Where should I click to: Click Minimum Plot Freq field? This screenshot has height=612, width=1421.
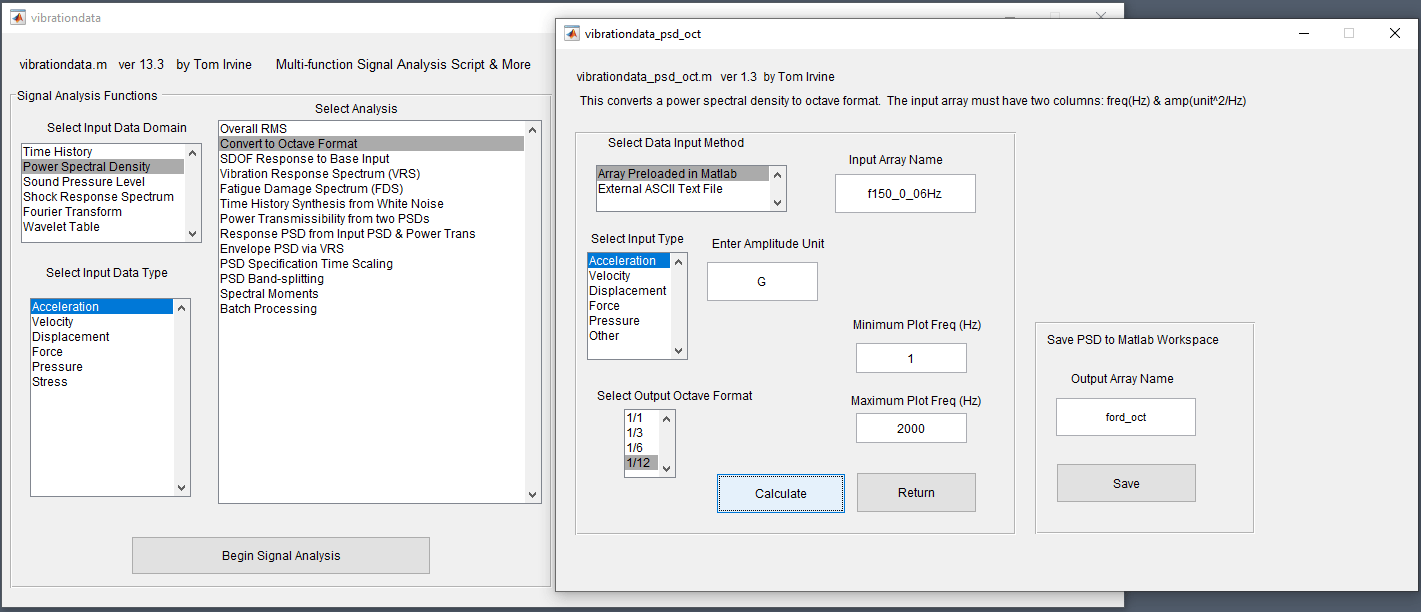point(911,358)
